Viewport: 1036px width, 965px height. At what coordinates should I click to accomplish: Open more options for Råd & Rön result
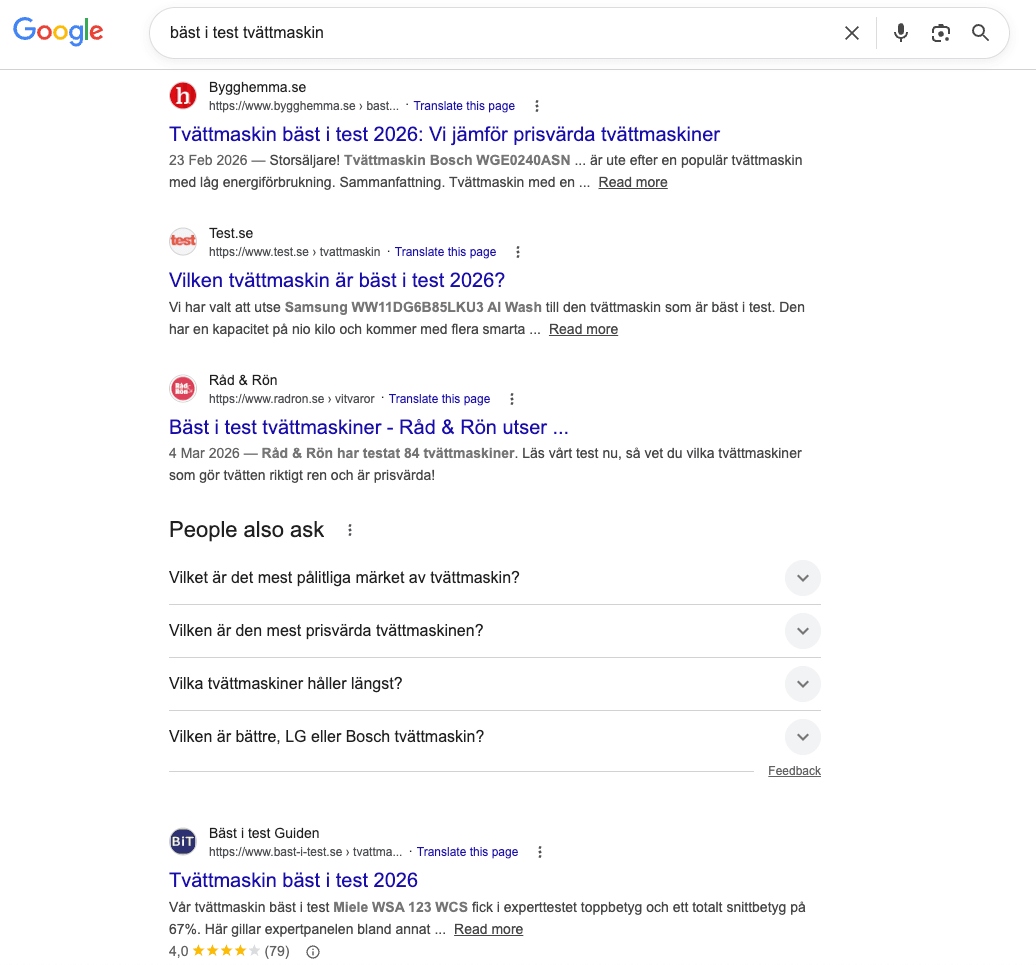click(512, 399)
